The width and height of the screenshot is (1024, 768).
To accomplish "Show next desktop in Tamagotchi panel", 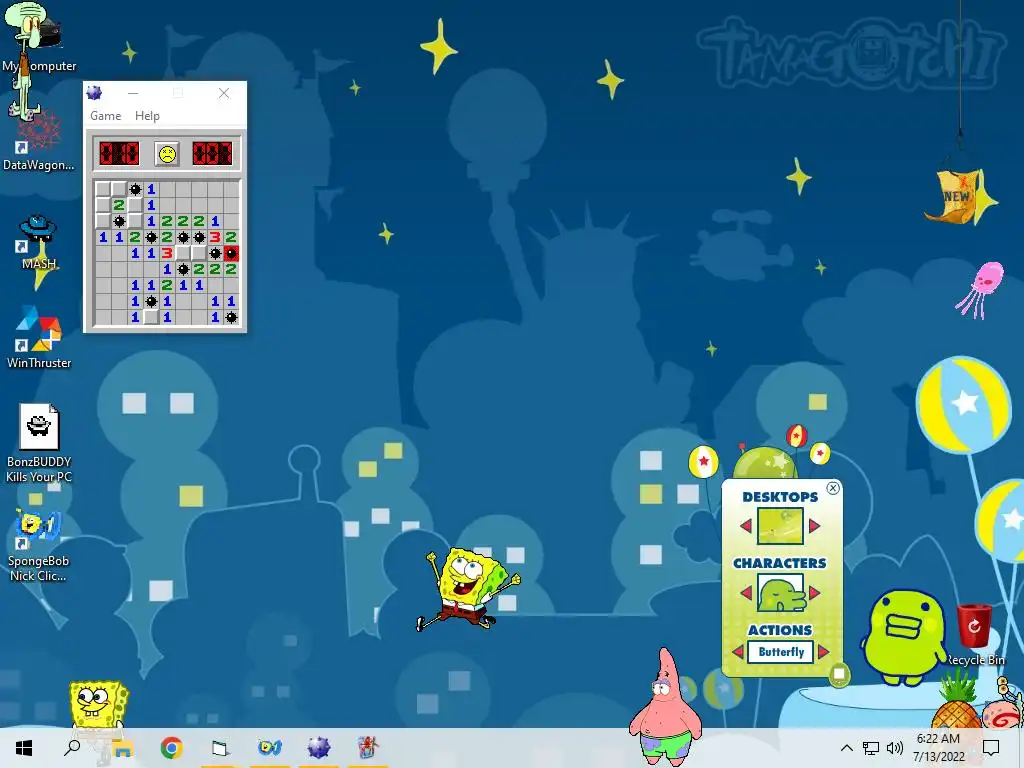I will coord(814,526).
